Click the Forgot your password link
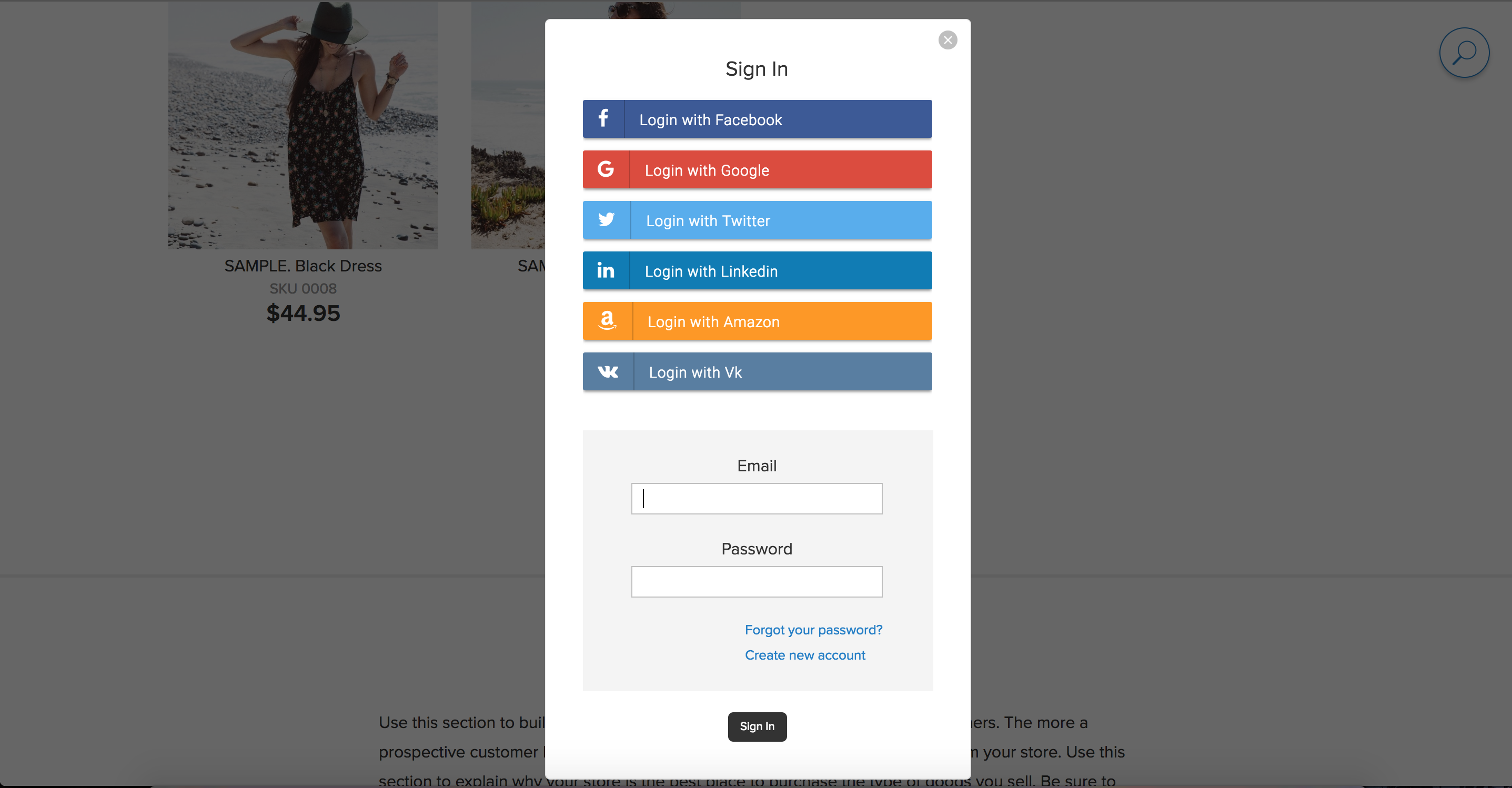The height and width of the screenshot is (788, 1512). pyautogui.click(x=813, y=630)
